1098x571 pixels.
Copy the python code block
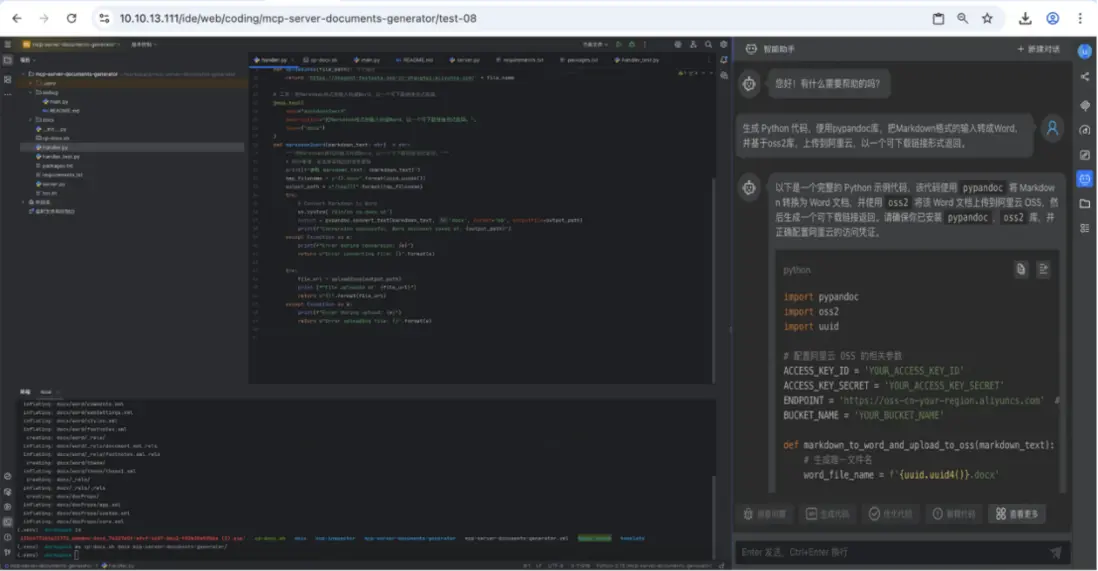coord(1021,269)
